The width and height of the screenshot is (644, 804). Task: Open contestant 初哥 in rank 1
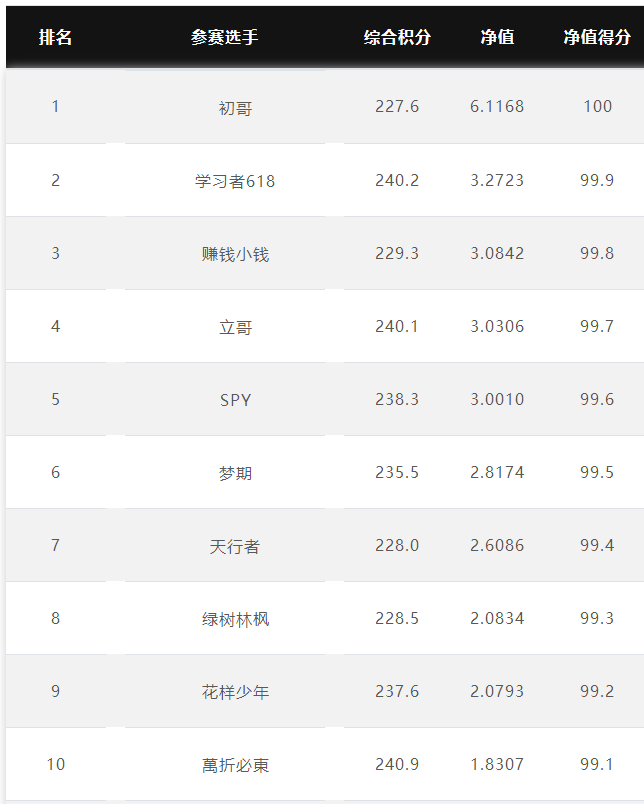[x=235, y=108]
